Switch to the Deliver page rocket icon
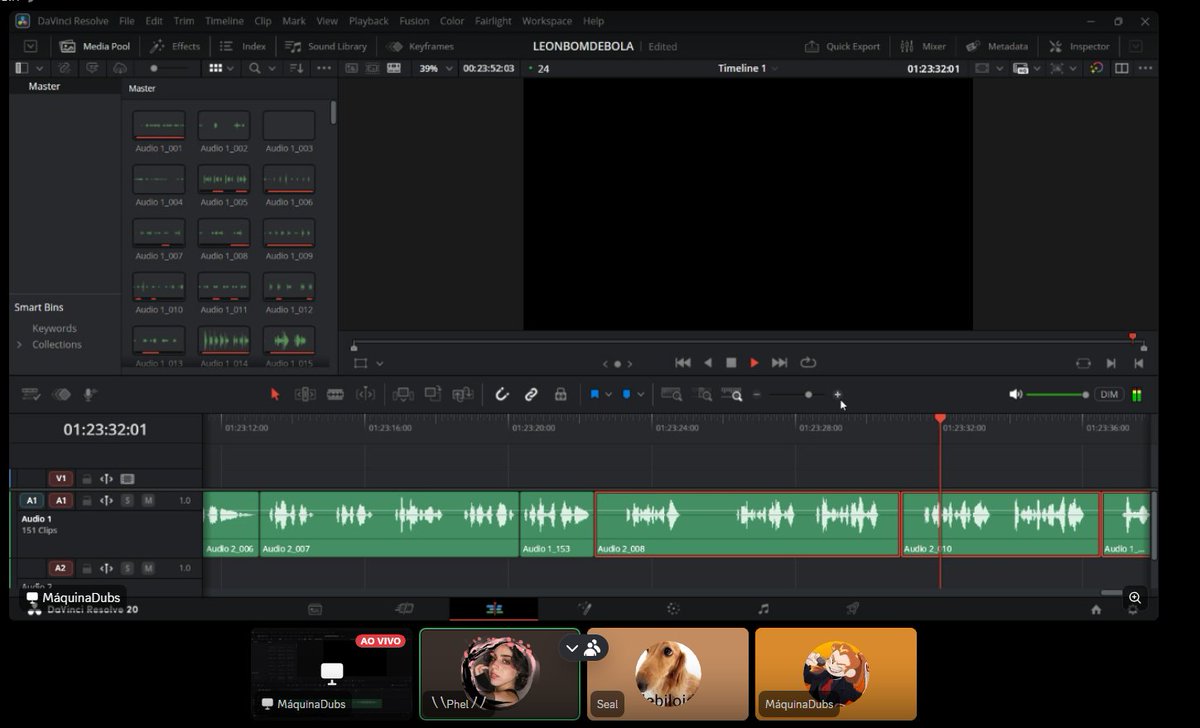Screen dimensions: 1200x728 point(852,608)
